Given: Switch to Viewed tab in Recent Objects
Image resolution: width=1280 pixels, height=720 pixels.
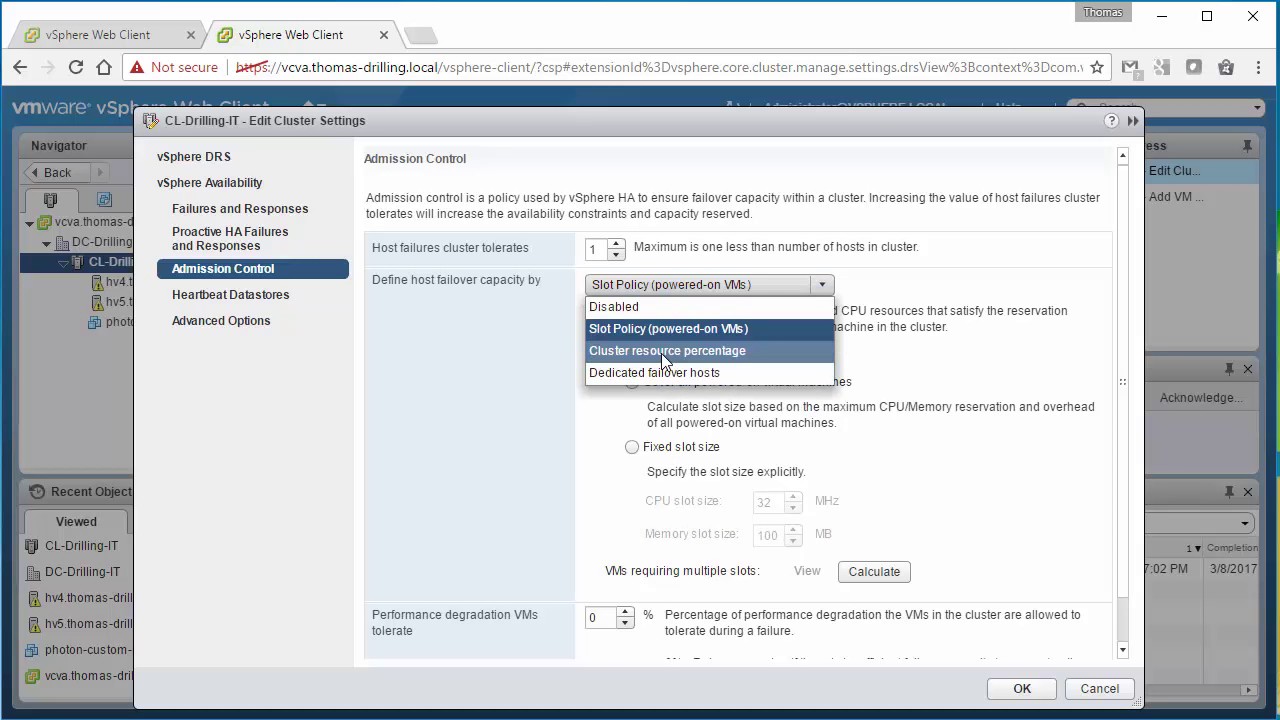Looking at the screenshot, I should (x=76, y=522).
